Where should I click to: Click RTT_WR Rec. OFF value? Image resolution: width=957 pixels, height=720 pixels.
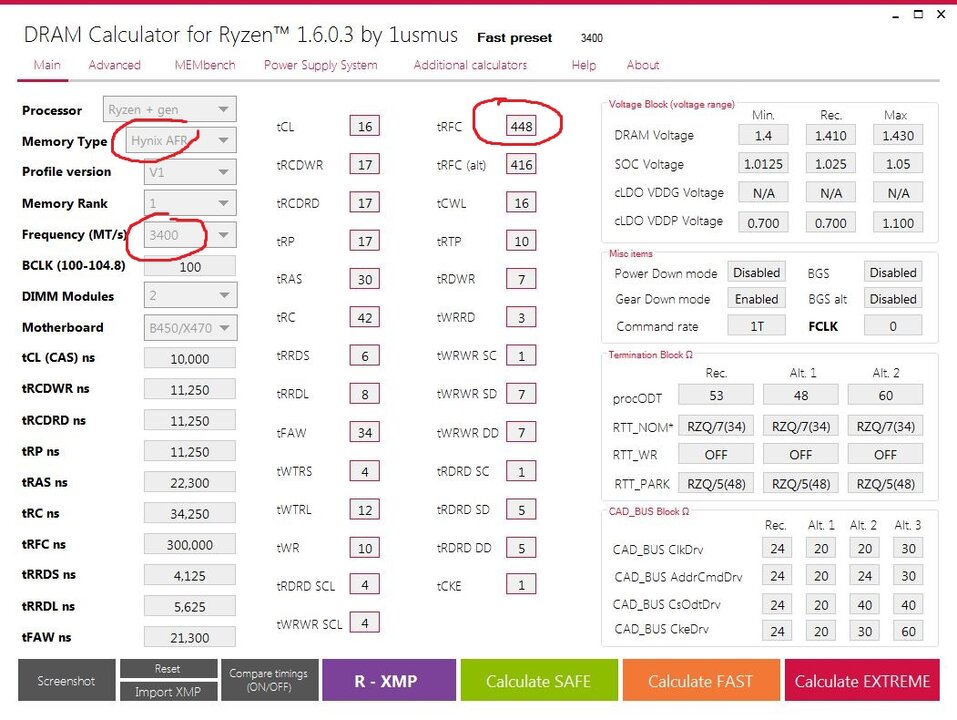(x=716, y=454)
